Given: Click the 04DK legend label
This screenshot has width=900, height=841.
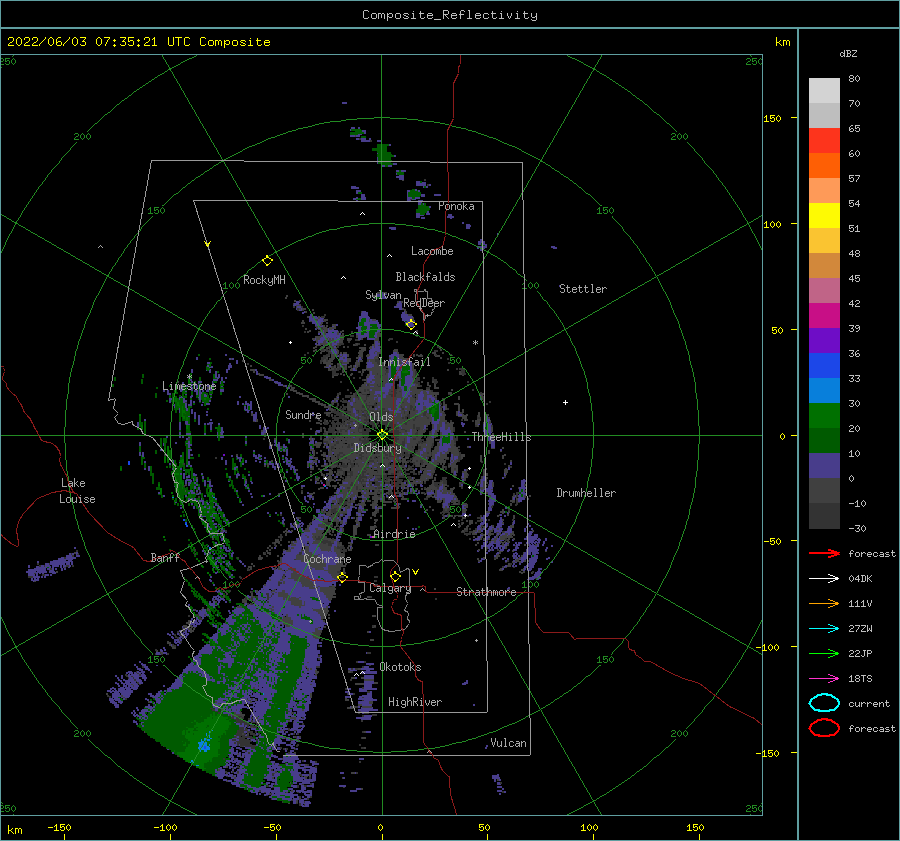Looking at the screenshot, I should pos(860,579).
